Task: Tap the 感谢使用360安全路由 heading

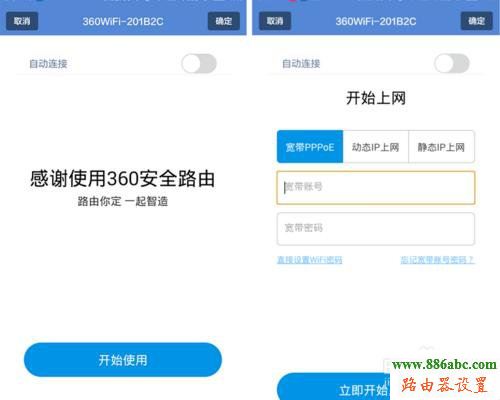Action: [x=123, y=178]
